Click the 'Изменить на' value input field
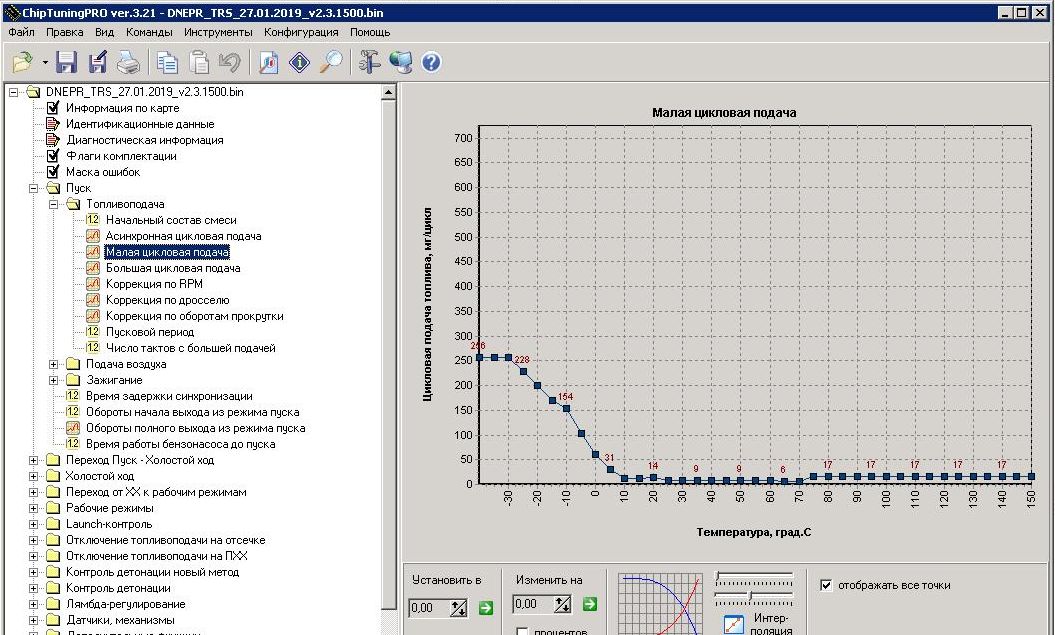Image resolution: width=1055 pixels, height=635 pixels. click(x=533, y=604)
